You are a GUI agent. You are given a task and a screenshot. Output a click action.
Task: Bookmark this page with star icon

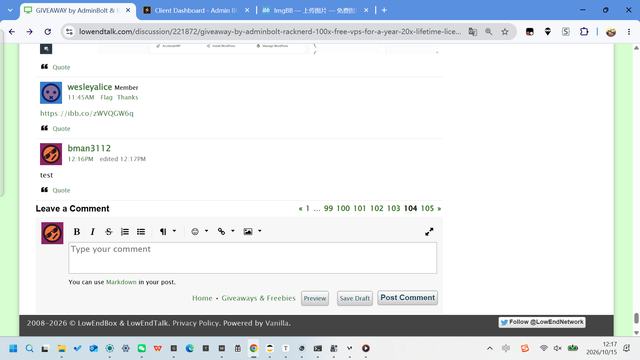tap(505, 31)
